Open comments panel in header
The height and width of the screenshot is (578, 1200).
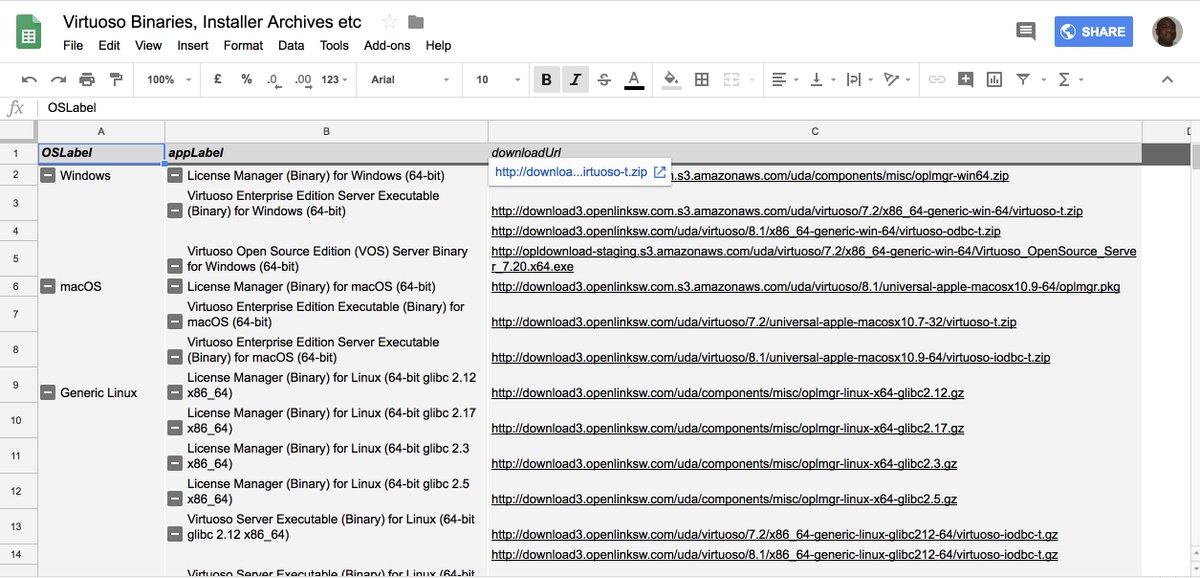pyautogui.click(x=1026, y=31)
